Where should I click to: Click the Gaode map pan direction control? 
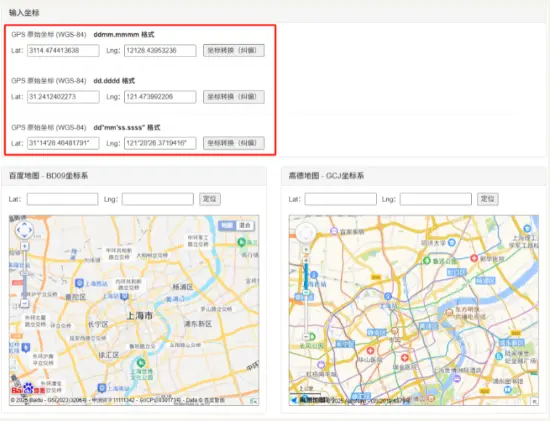(x=306, y=233)
